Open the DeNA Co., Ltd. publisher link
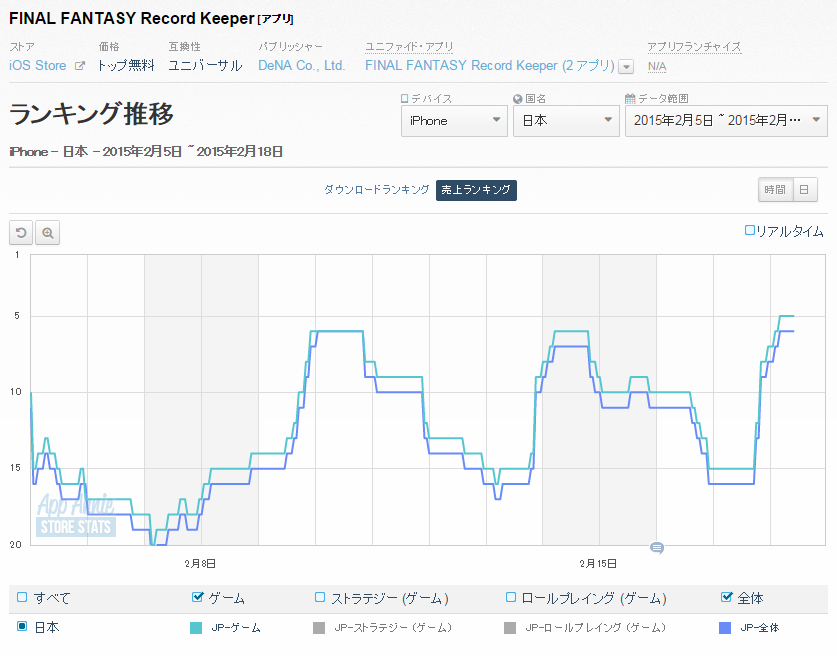 (302, 66)
